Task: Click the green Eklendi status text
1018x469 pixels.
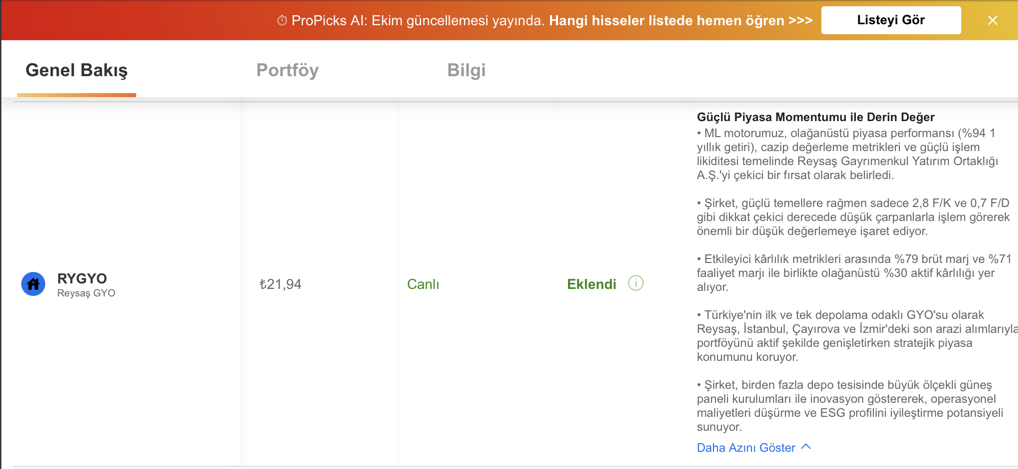Action: [x=591, y=284]
